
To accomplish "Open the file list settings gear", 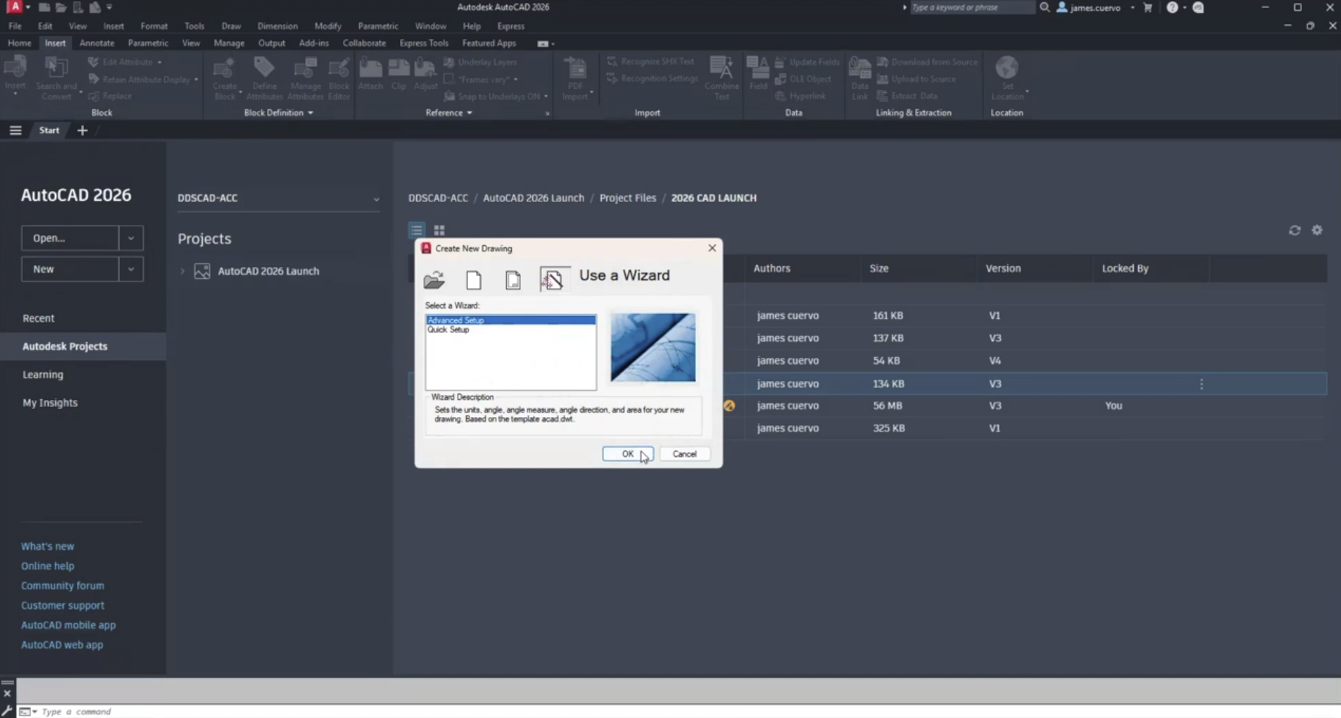I will coord(1317,230).
